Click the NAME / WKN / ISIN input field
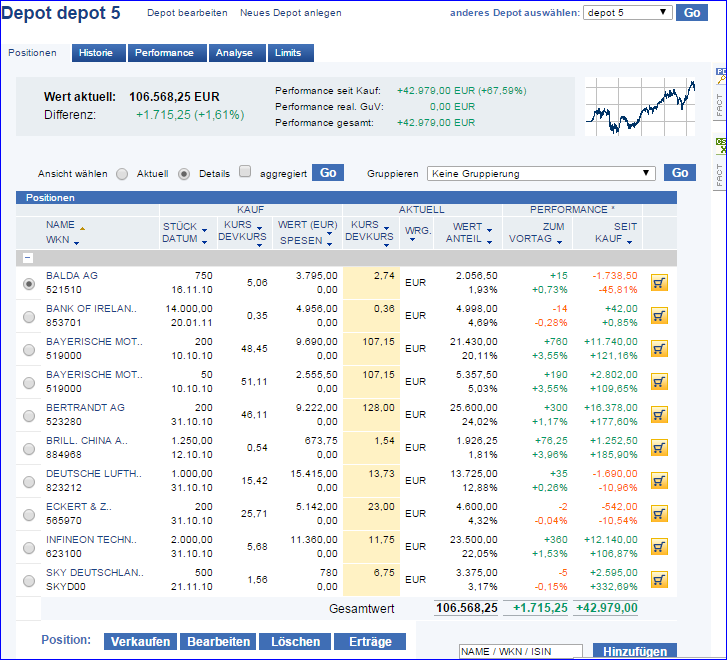This screenshot has width=727, height=660. point(518,651)
